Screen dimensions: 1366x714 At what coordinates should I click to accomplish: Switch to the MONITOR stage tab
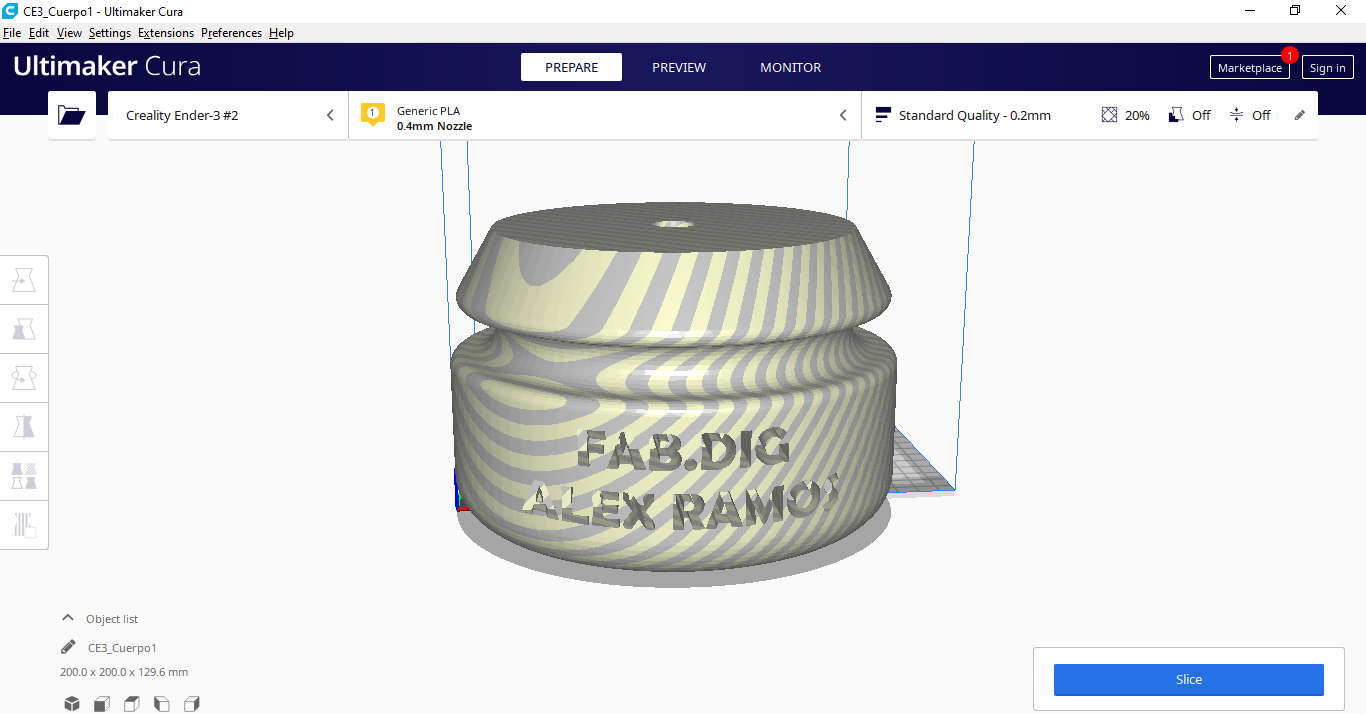790,67
